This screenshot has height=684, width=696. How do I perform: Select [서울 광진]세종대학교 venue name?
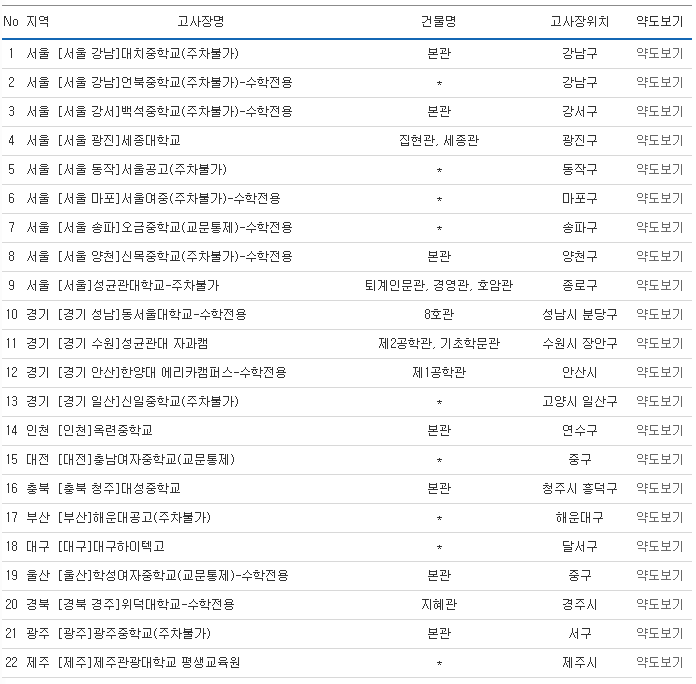pyautogui.click(x=119, y=141)
